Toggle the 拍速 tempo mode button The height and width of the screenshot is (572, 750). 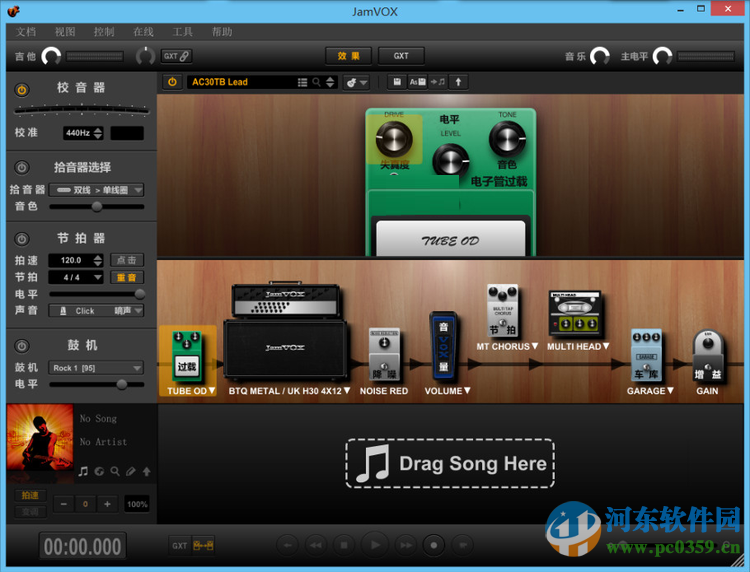point(30,495)
